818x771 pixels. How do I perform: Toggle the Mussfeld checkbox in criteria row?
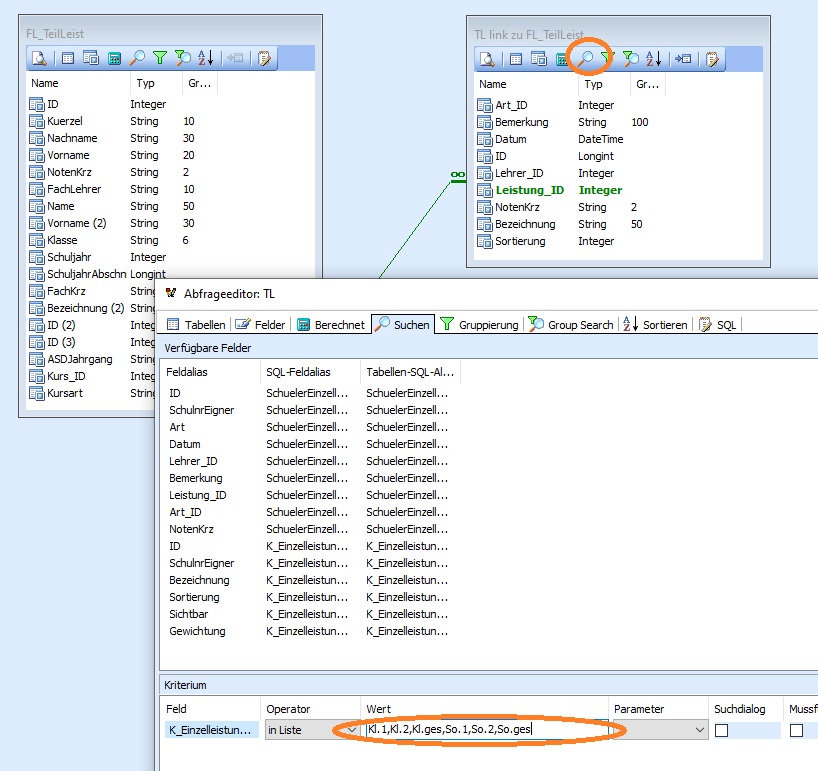click(796, 731)
